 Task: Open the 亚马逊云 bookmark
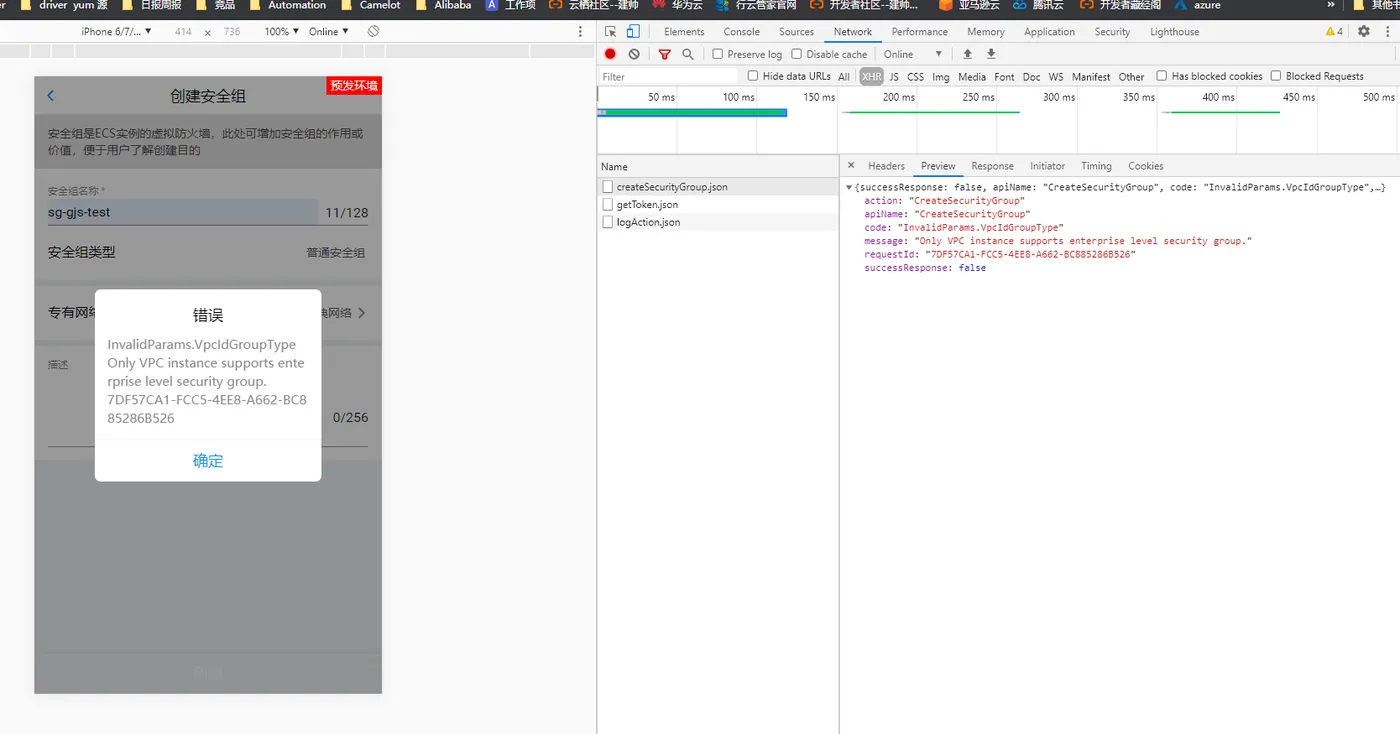969,5
